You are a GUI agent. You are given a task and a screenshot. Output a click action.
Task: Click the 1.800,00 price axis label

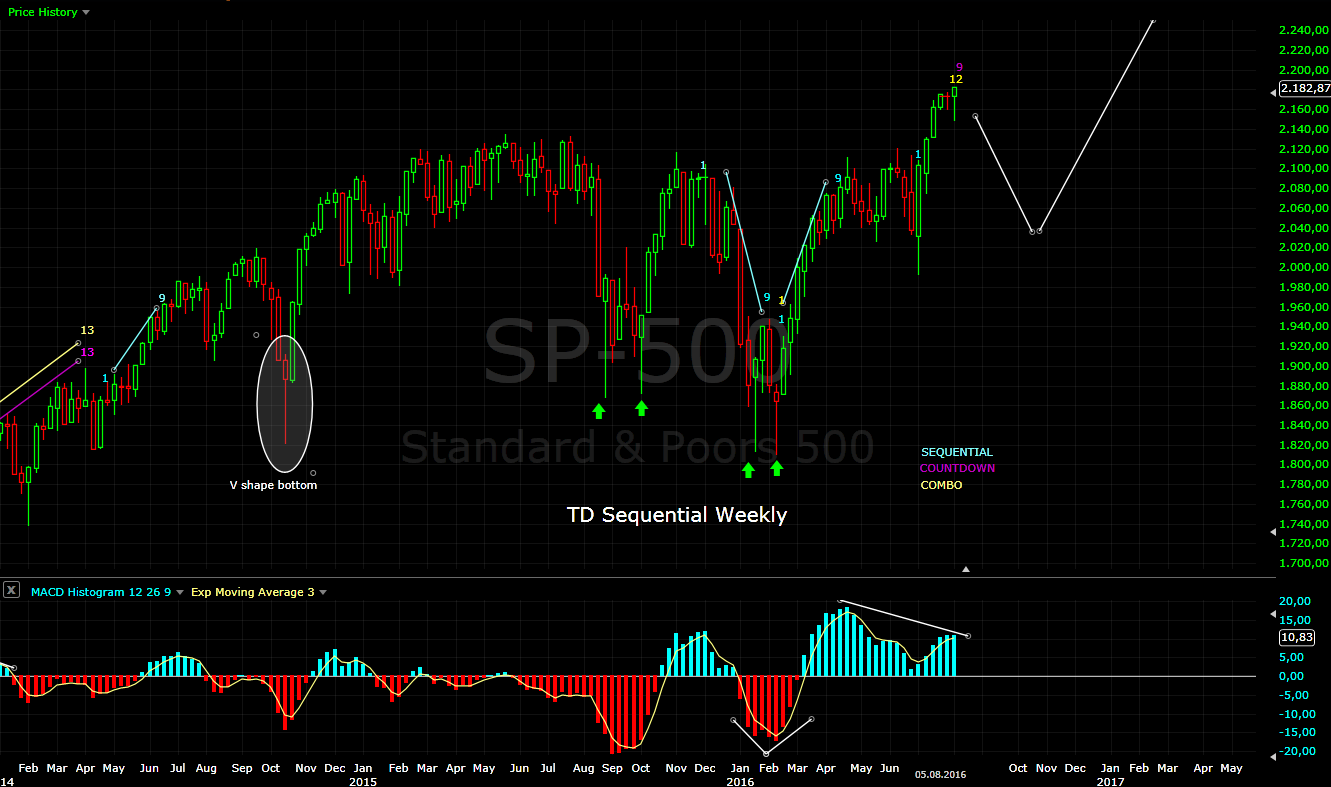(1304, 465)
